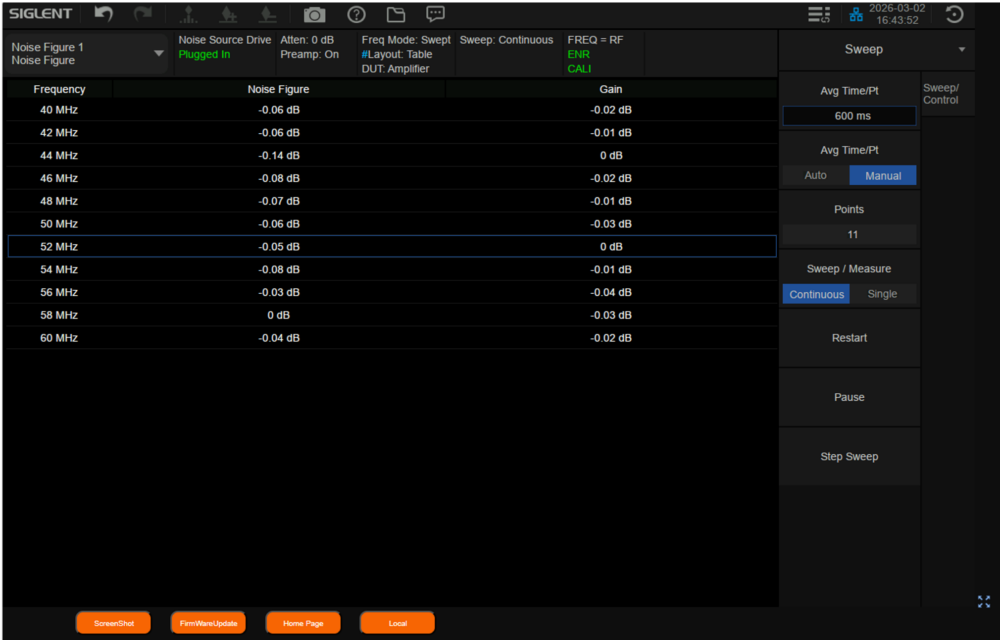The width and height of the screenshot is (1000, 640).
Task: Click the network LAN status icon
Action: pos(856,14)
